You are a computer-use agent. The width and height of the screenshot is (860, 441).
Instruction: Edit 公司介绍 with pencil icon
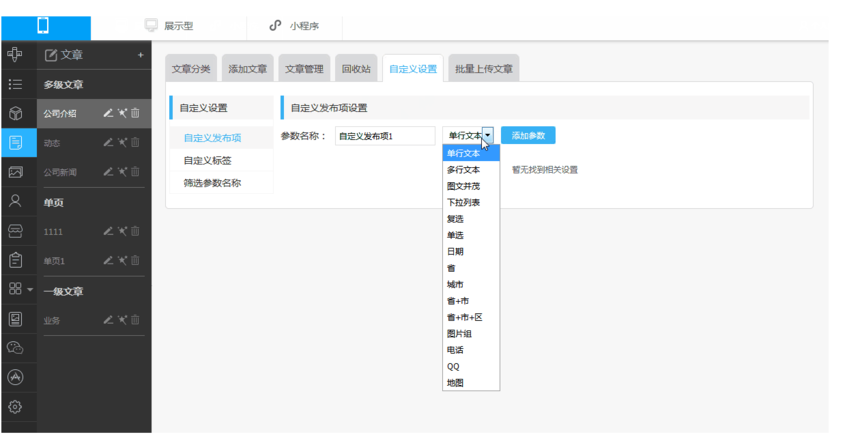109,113
